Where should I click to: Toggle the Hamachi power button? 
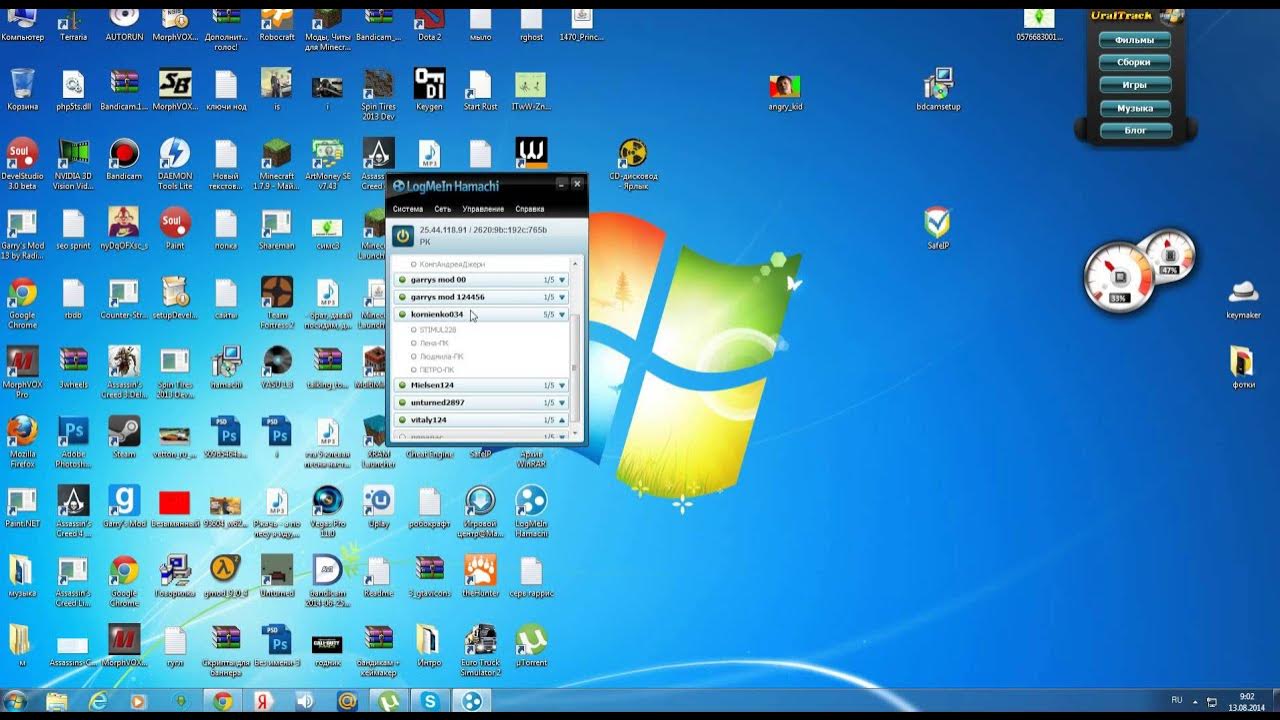(x=402, y=236)
